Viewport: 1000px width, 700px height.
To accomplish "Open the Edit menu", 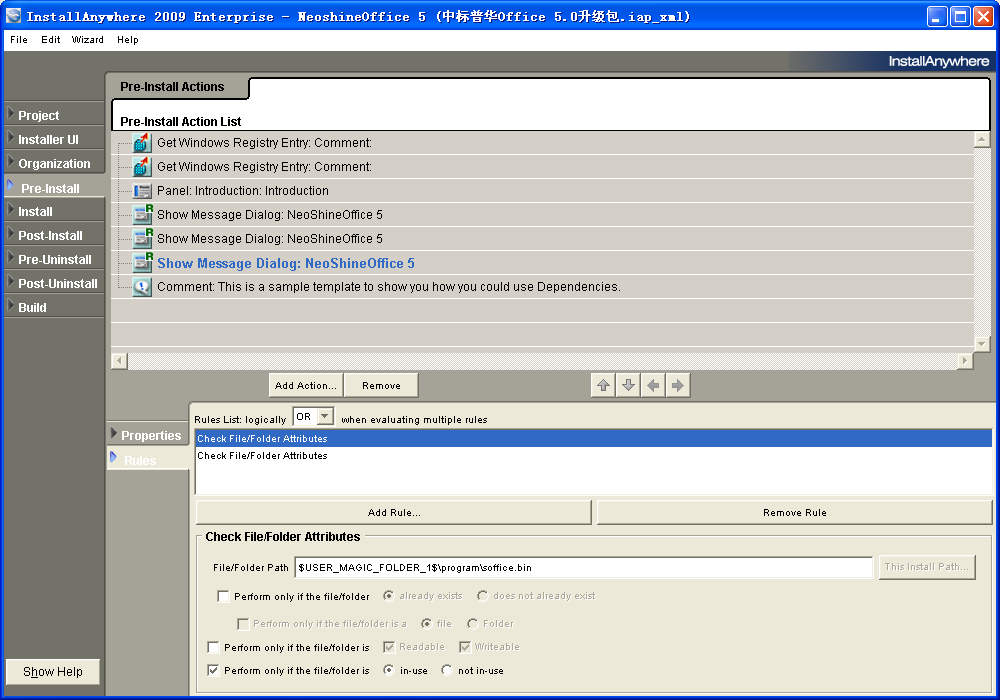I will [50, 40].
